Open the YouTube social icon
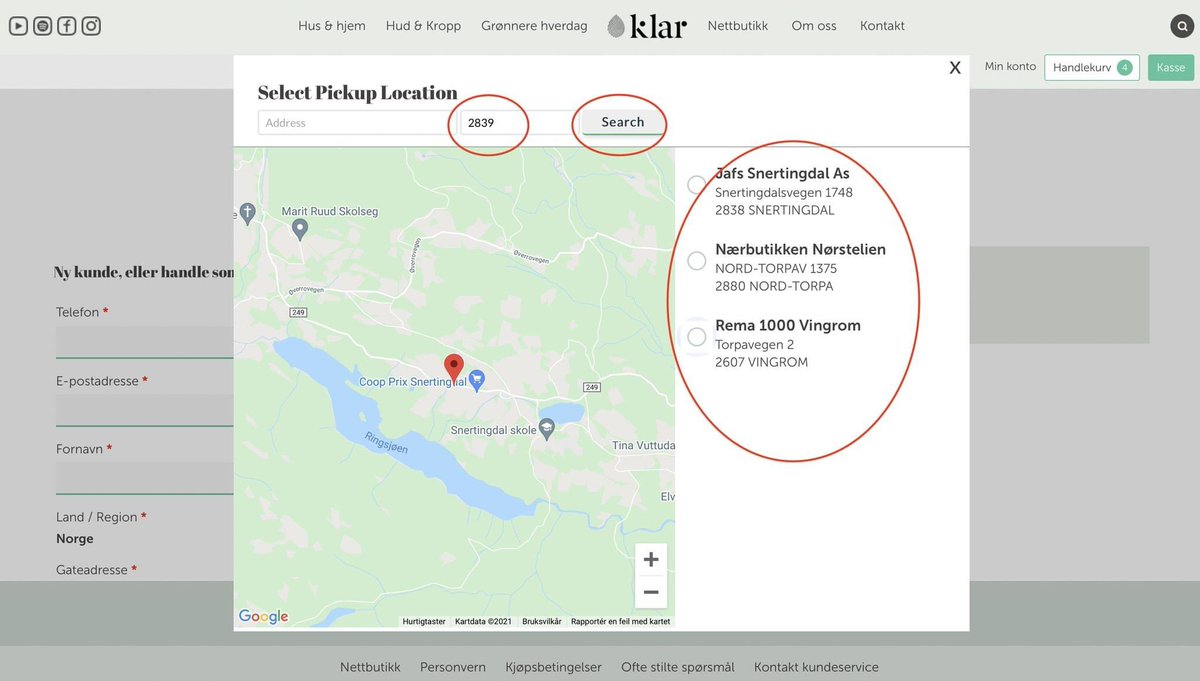The height and width of the screenshot is (681, 1200). click(18, 26)
